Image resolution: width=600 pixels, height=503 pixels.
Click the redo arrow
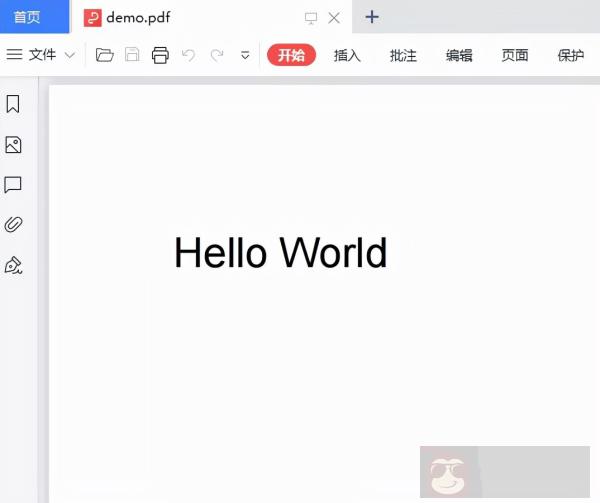[x=217, y=55]
